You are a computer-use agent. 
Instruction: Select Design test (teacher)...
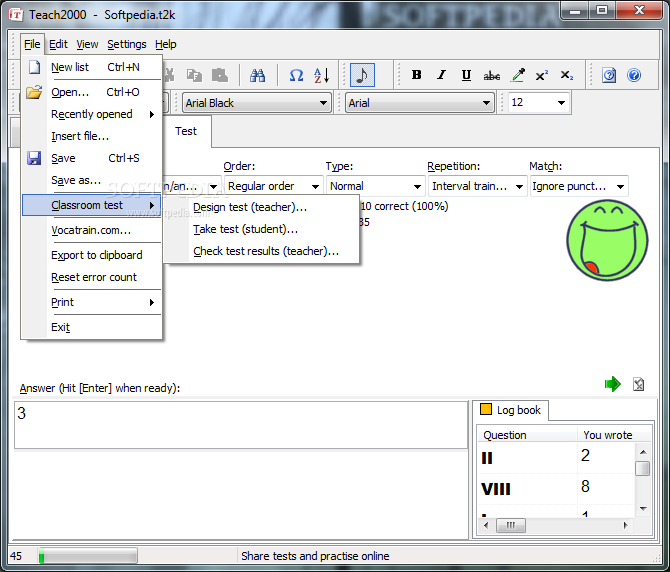coord(261,208)
